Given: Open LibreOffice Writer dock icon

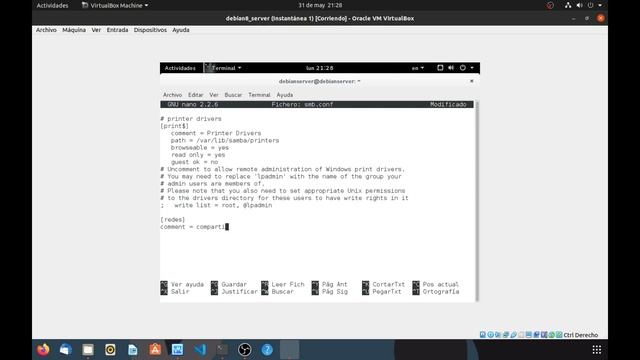Looking at the screenshot, I should tap(133, 350).
